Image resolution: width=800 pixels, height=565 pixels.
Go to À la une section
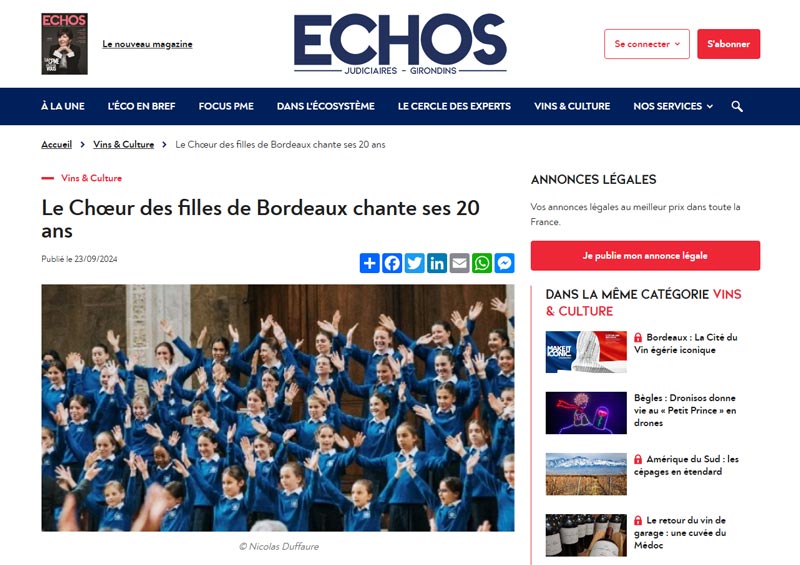coord(63,106)
